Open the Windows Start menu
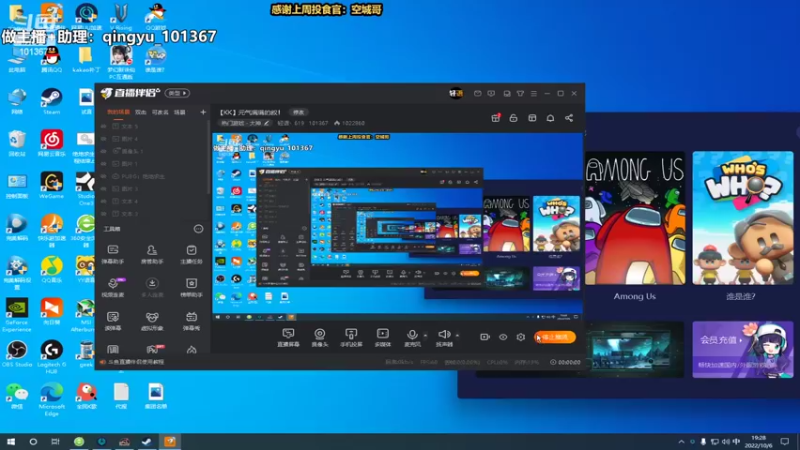Screen dimensions: 800x450 coord(11,442)
